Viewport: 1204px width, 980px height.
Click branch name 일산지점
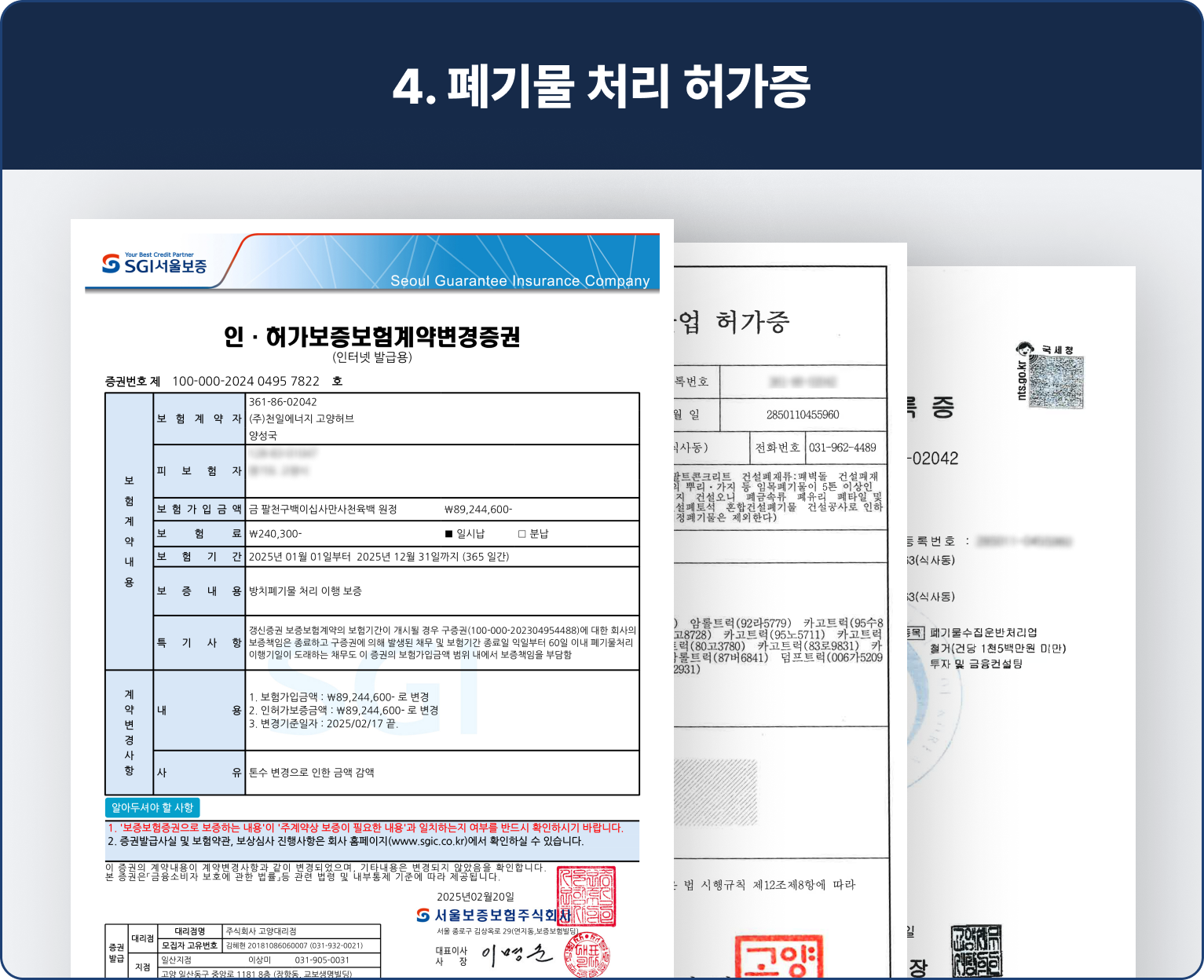pos(176,960)
